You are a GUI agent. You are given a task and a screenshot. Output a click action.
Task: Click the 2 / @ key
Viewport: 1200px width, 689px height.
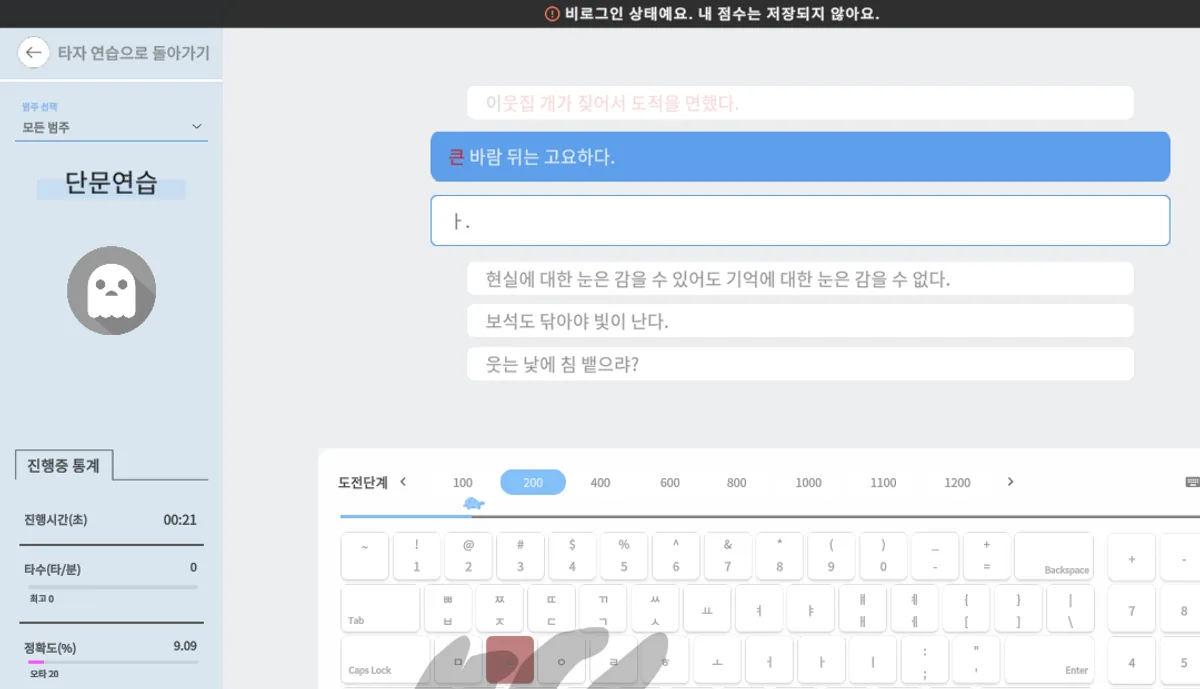pyautogui.click(x=469, y=556)
